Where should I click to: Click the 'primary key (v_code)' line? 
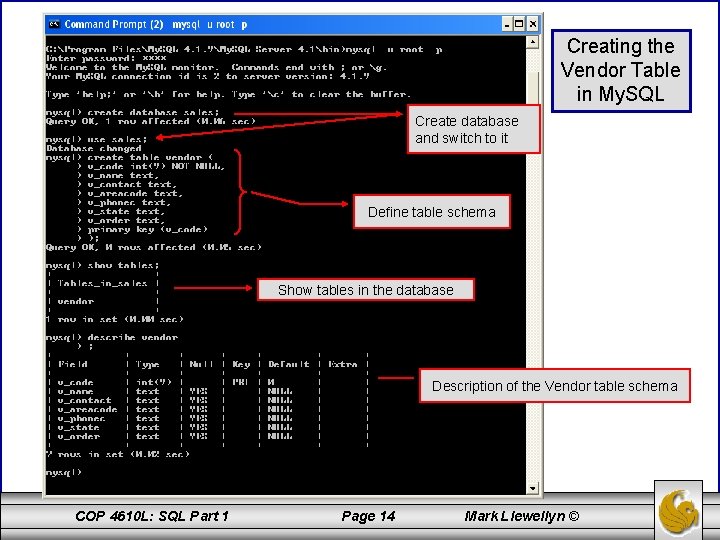click(x=142, y=229)
